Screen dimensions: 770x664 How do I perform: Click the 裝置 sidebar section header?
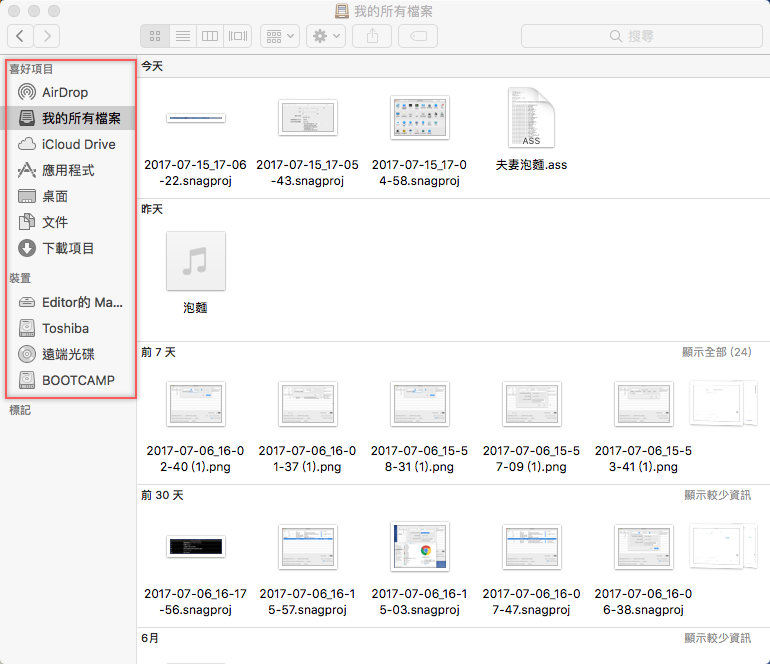20,278
